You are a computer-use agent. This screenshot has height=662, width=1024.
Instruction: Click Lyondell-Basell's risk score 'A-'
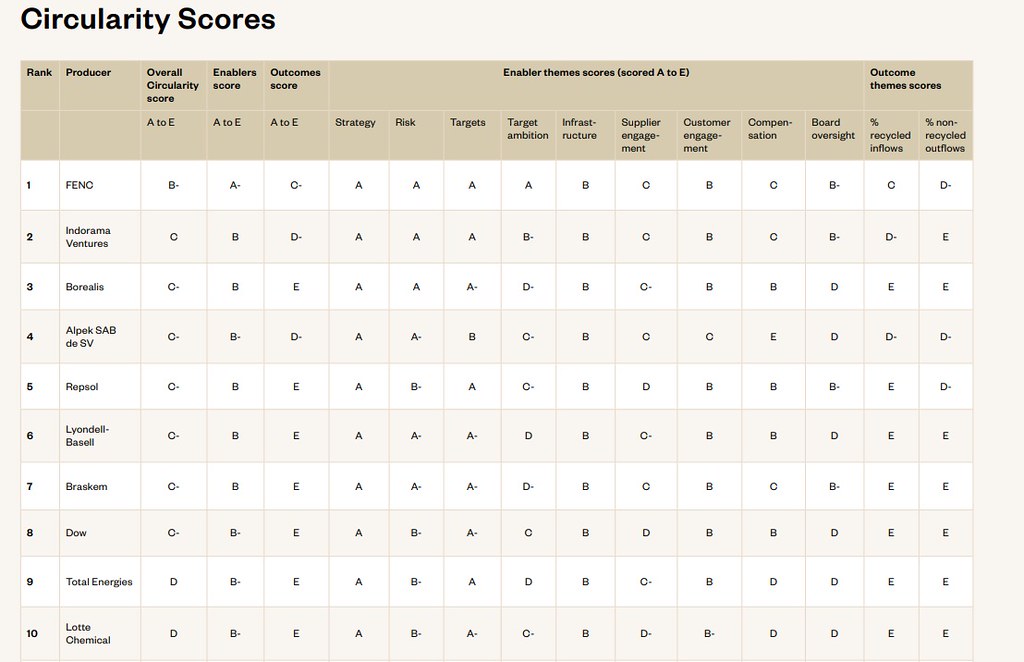point(416,435)
